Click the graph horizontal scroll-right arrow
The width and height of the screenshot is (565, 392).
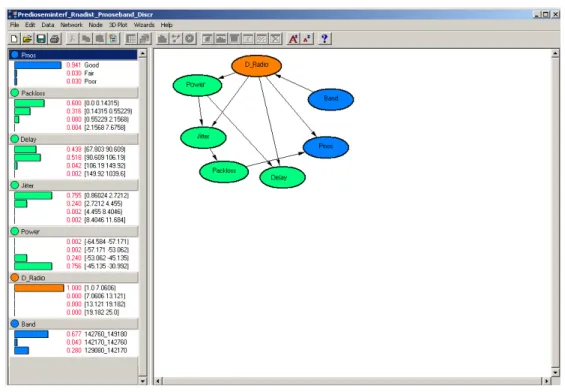[x=547, y=381]
